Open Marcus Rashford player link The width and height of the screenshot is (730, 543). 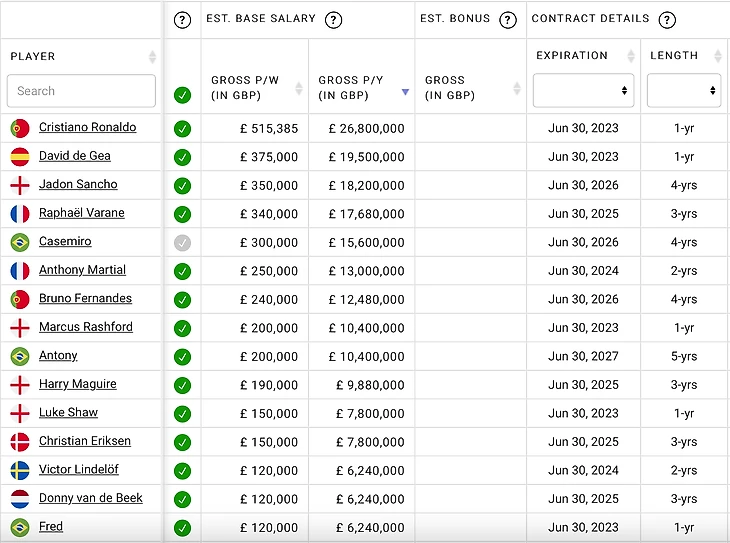(85, 327)
